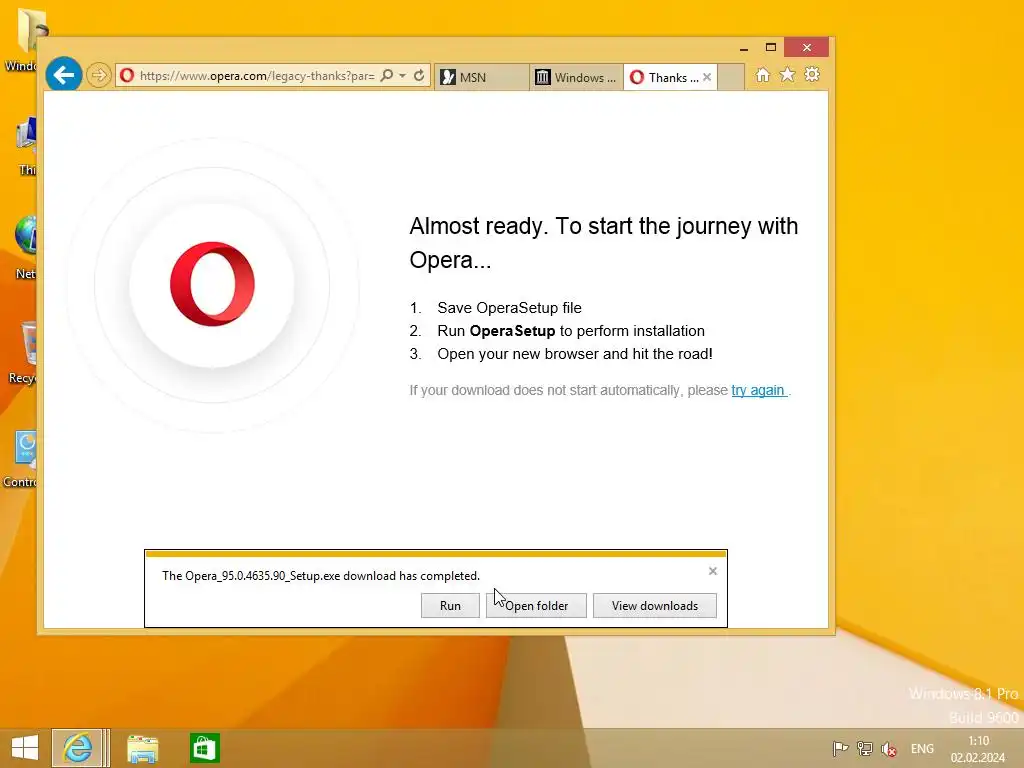1024x768 pixels.
Task: Open Action Center flag tray icon
Action: click(x=840, y=749)
